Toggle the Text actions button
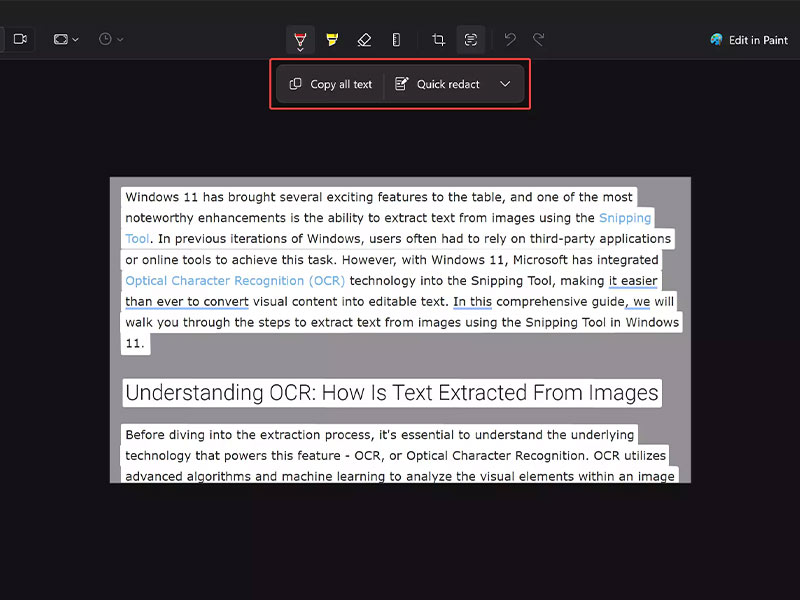Screen dimensions: 800x600 pyautogui.click(x=470, y=39)
